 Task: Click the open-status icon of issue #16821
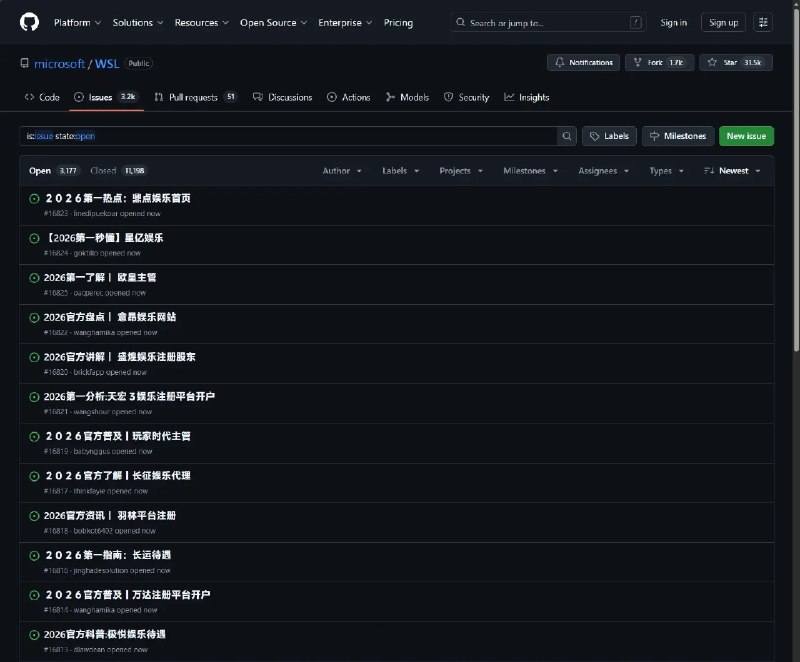tap(34, 397)
